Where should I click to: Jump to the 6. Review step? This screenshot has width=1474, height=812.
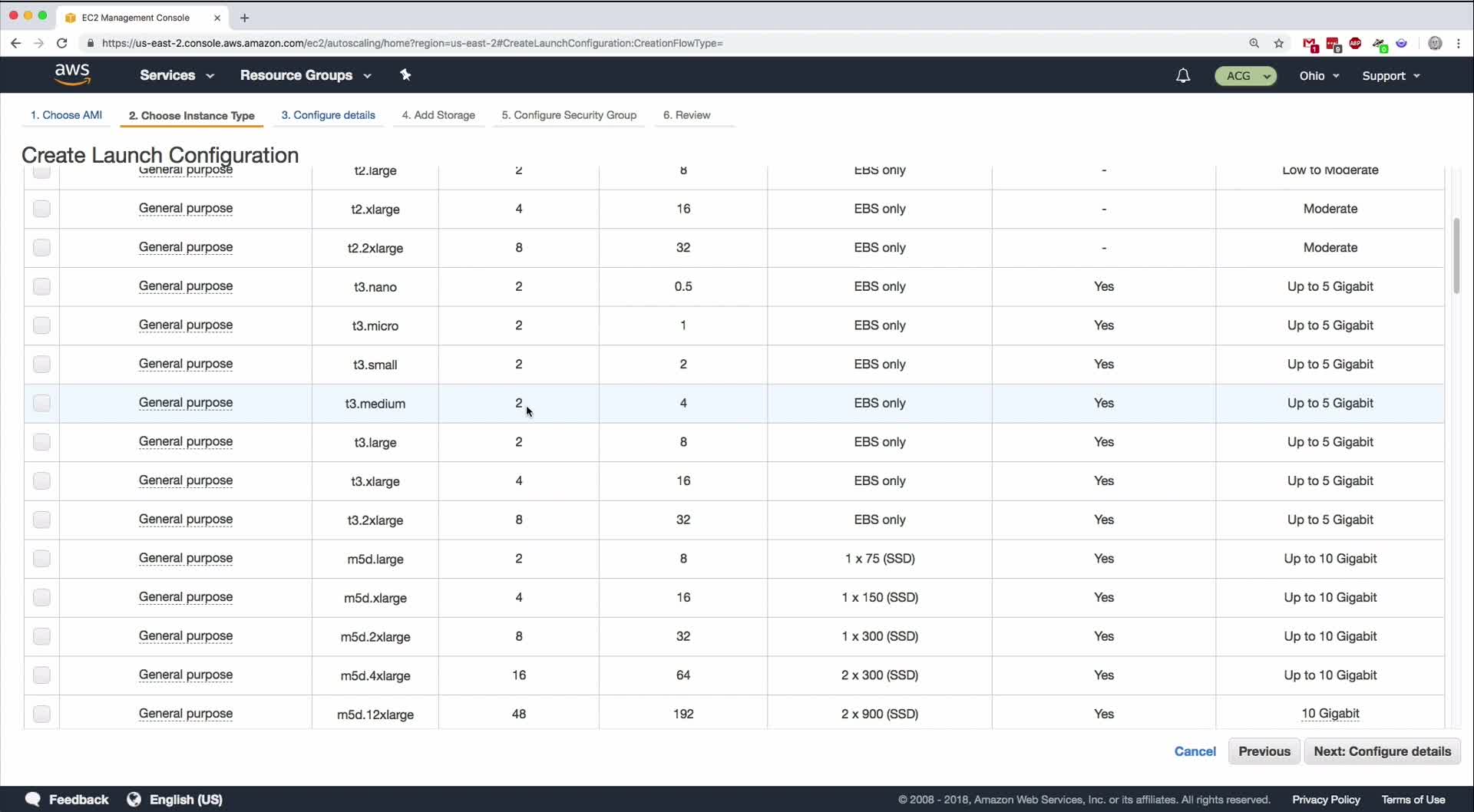click(686, 115)
